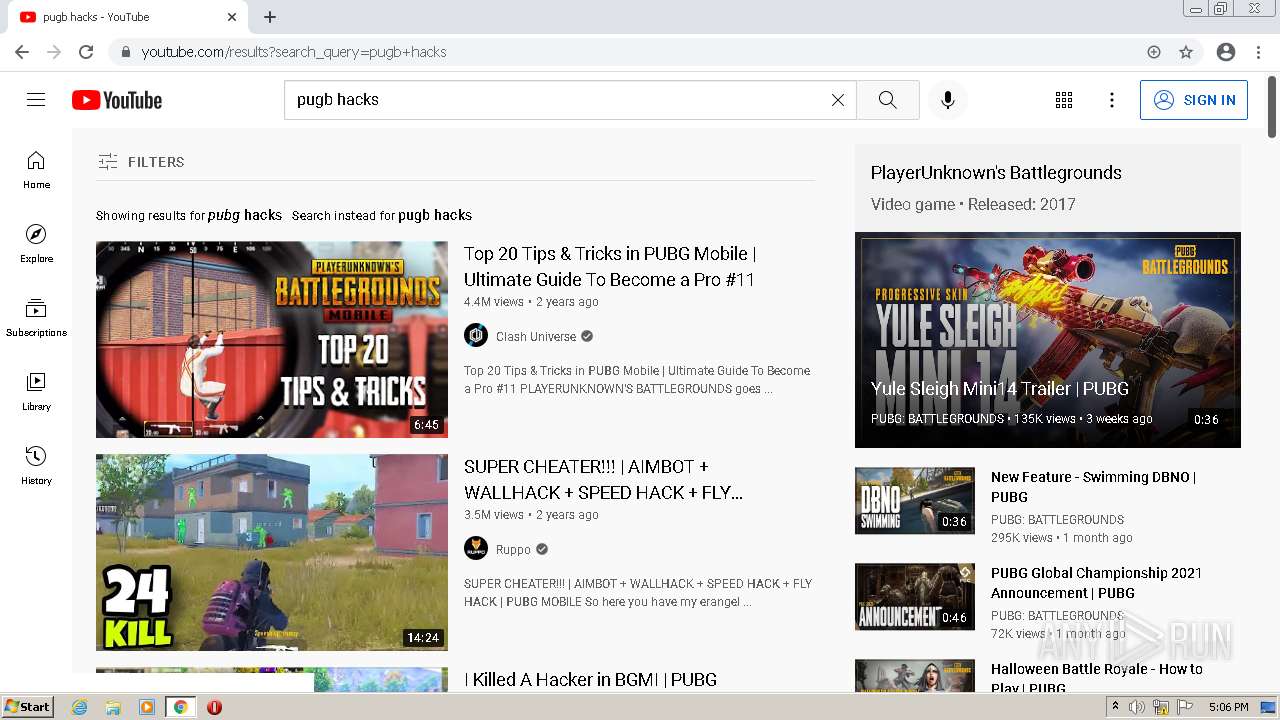Open New Feature Swimming DBNO thumbnail

[x=915, y=500]
